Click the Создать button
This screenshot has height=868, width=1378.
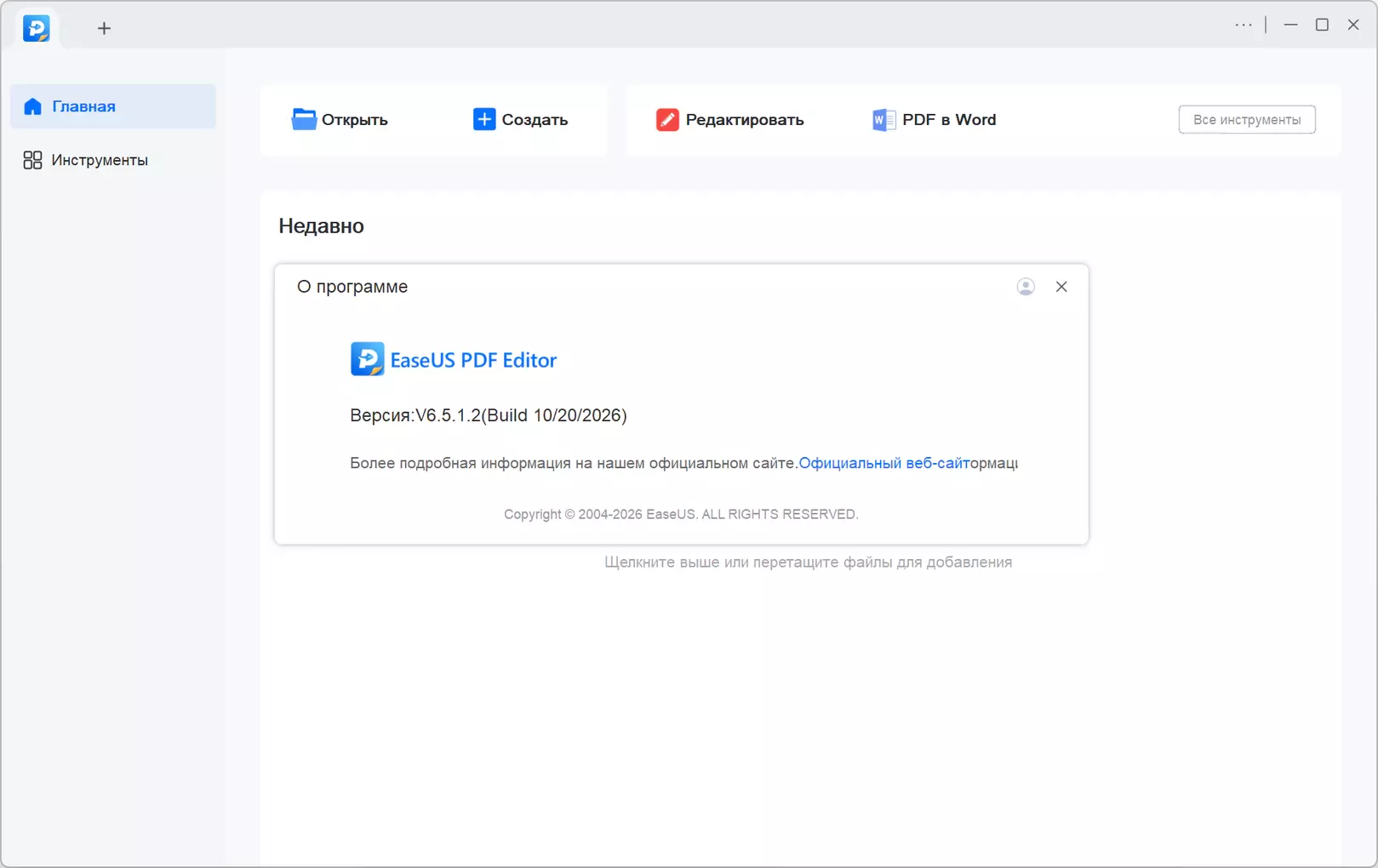pos(520,120)
